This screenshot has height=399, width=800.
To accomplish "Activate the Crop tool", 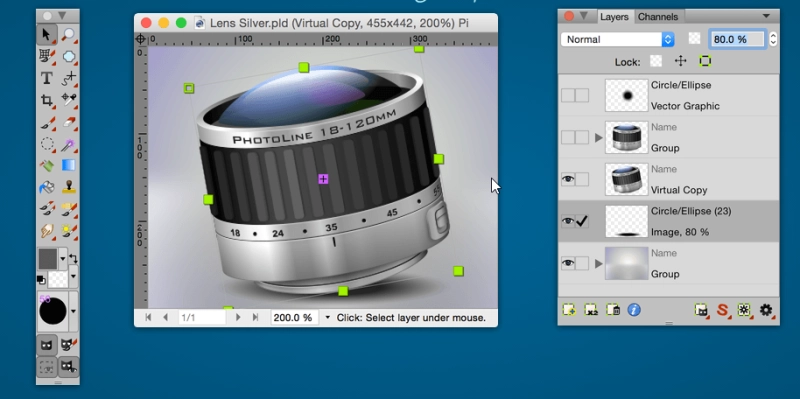I will 47,100.
